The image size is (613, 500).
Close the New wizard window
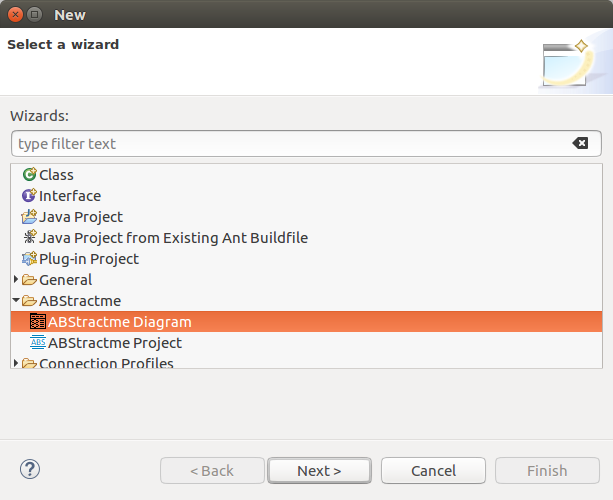13,14
